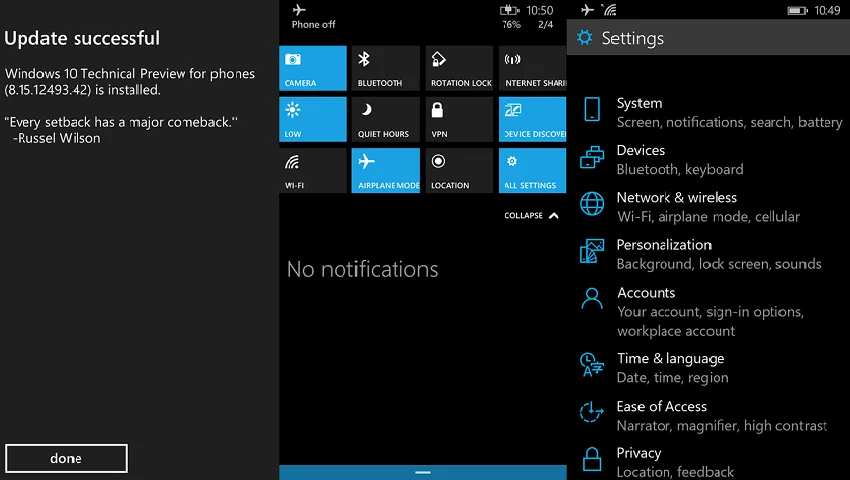The height and width of the screenshot is (480, 850).
Task: Click 'Wi-Fi, airplane mode, cellular' text
Action: (709, 216)
